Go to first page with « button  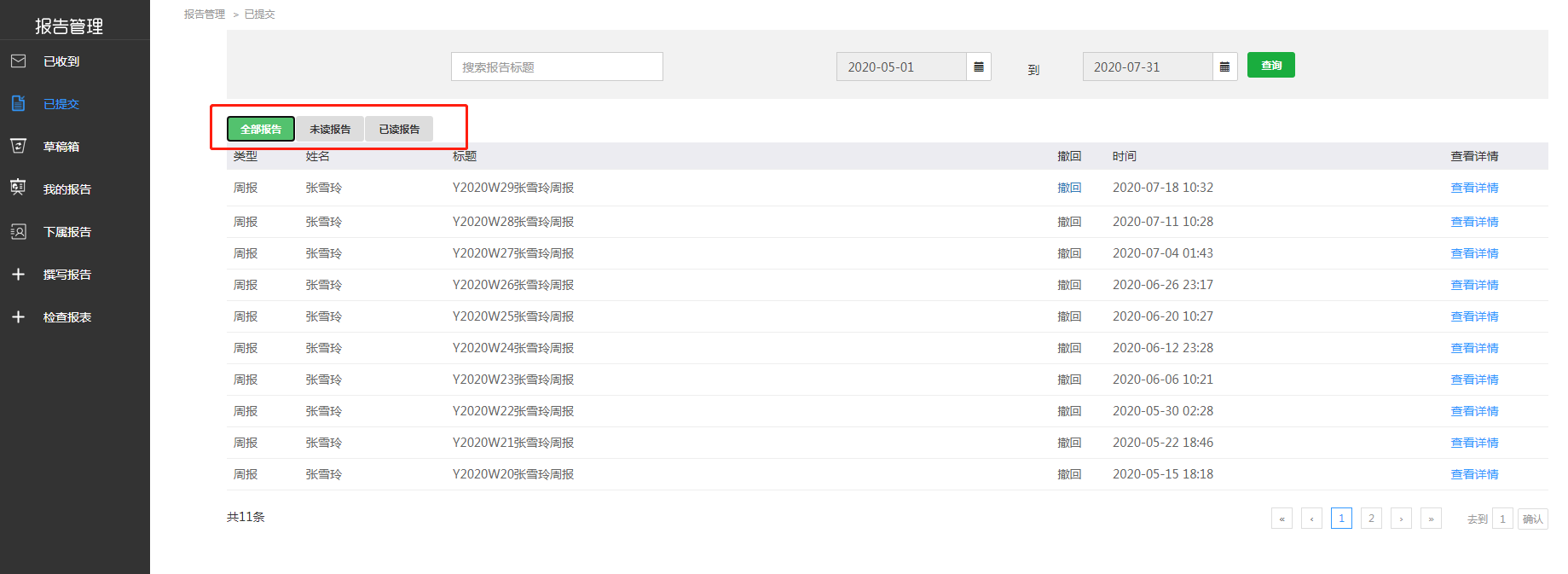1282,519
